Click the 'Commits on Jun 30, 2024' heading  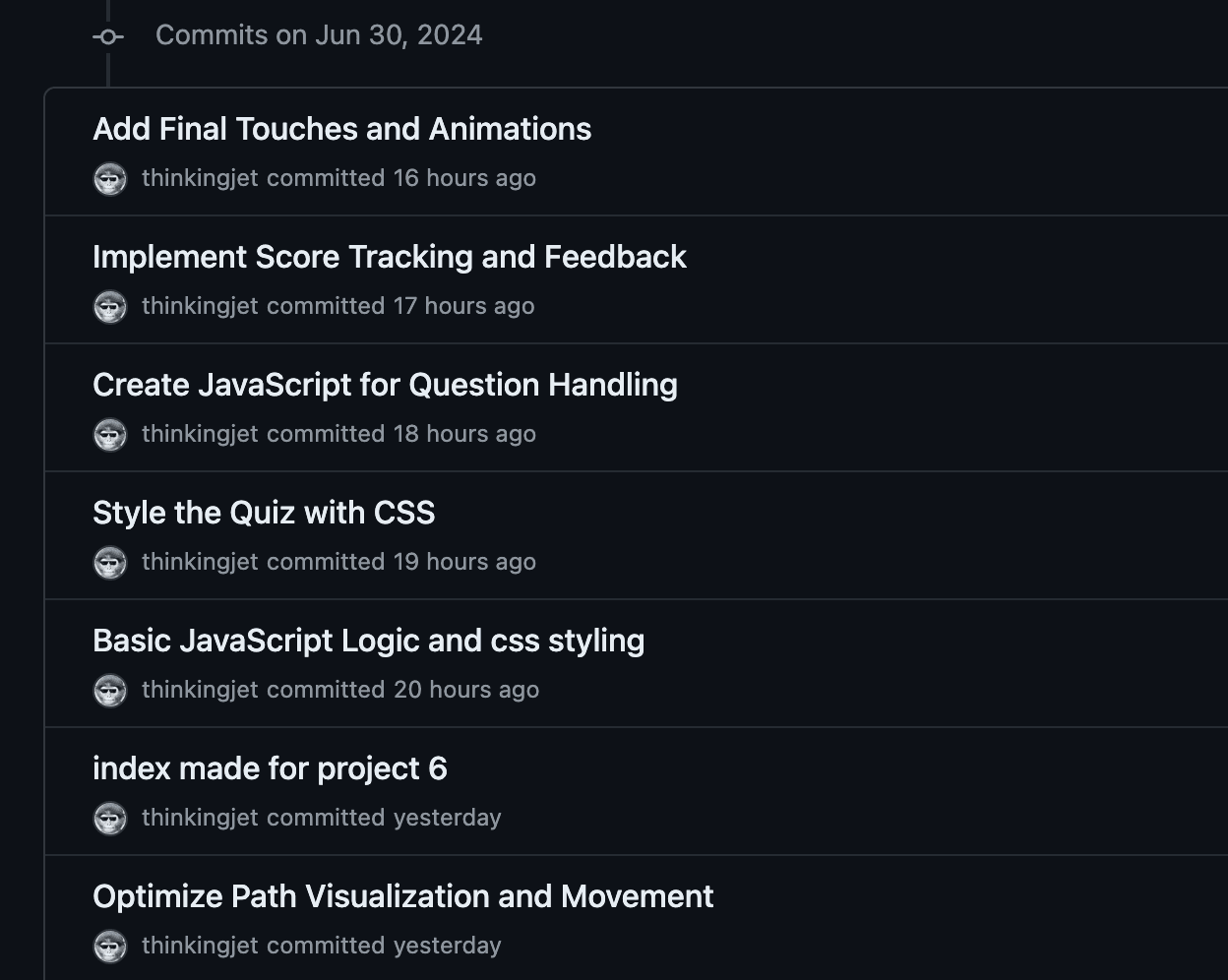[319, 35]
